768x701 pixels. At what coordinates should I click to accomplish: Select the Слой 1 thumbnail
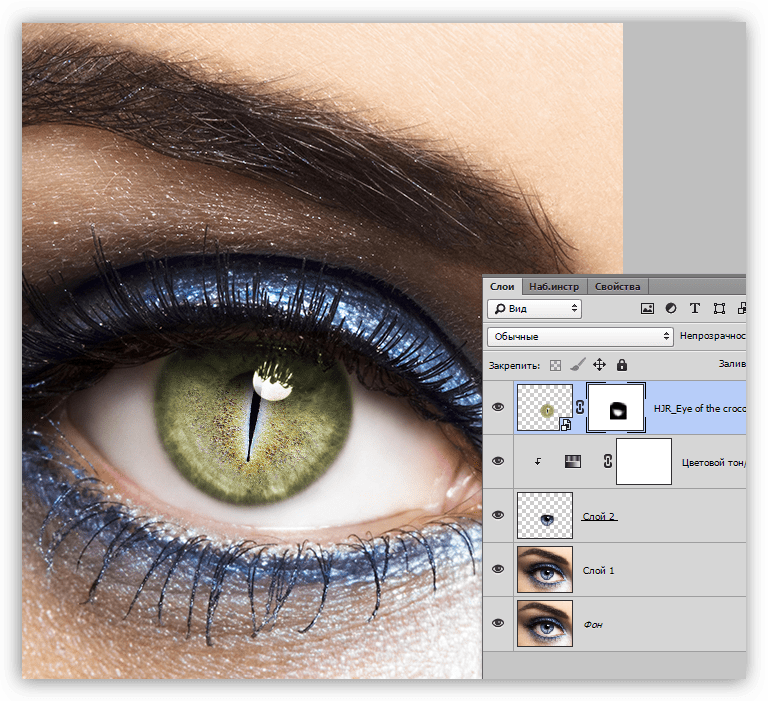coord(545,570)
